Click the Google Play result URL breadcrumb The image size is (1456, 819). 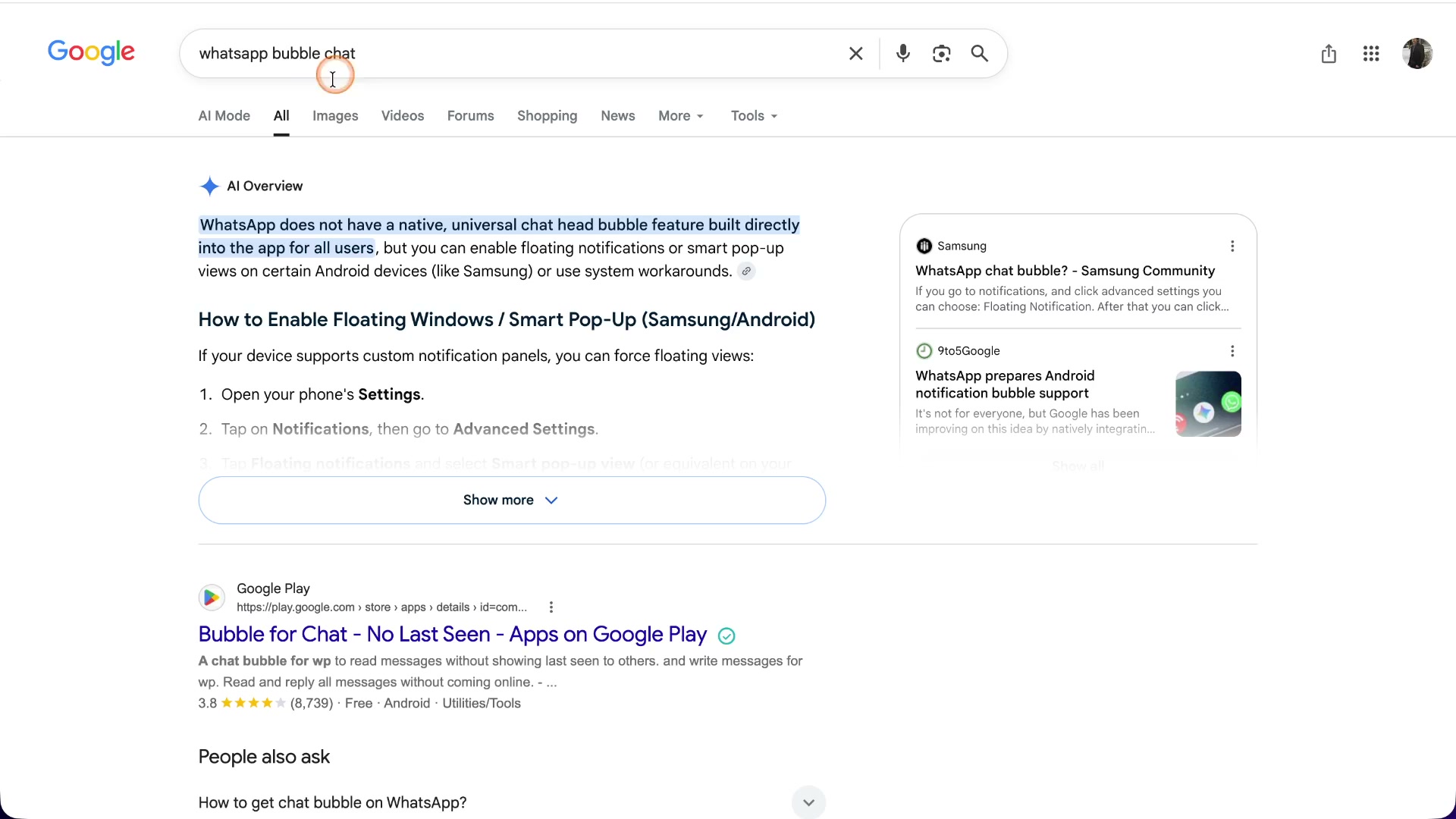[x=381, y=607]
